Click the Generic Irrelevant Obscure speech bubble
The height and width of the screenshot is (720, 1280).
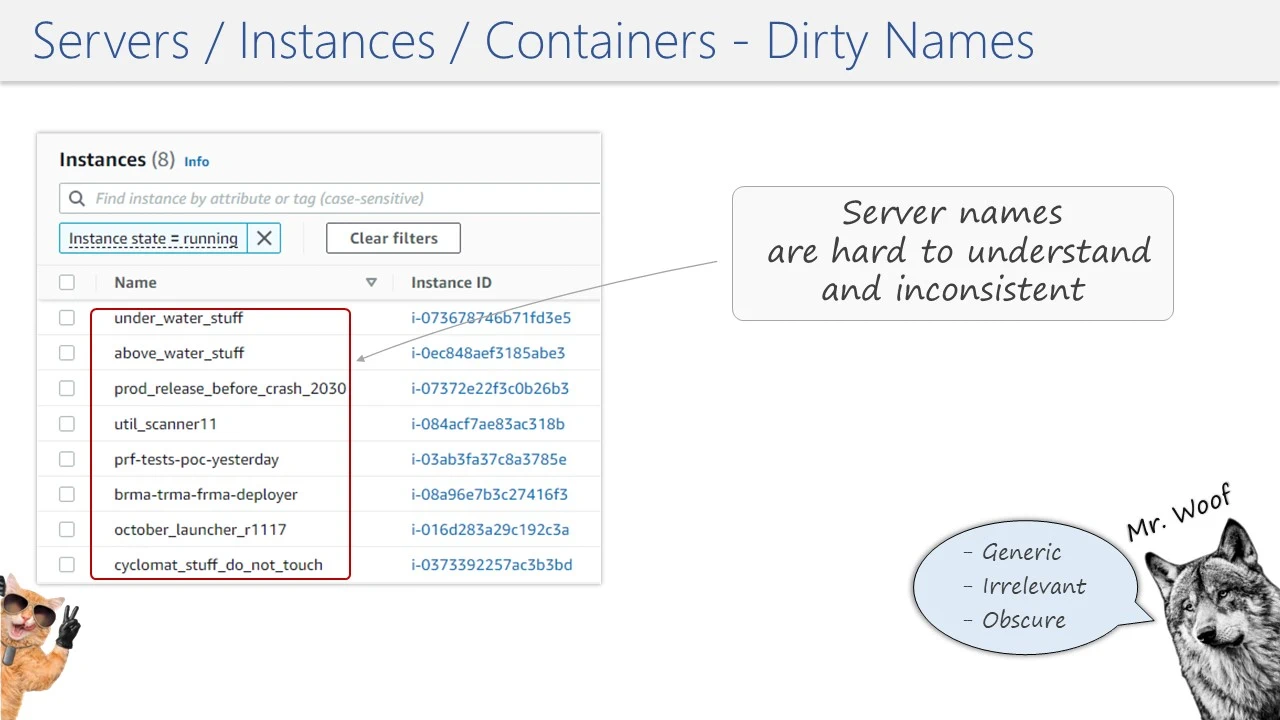point(1023,586)
